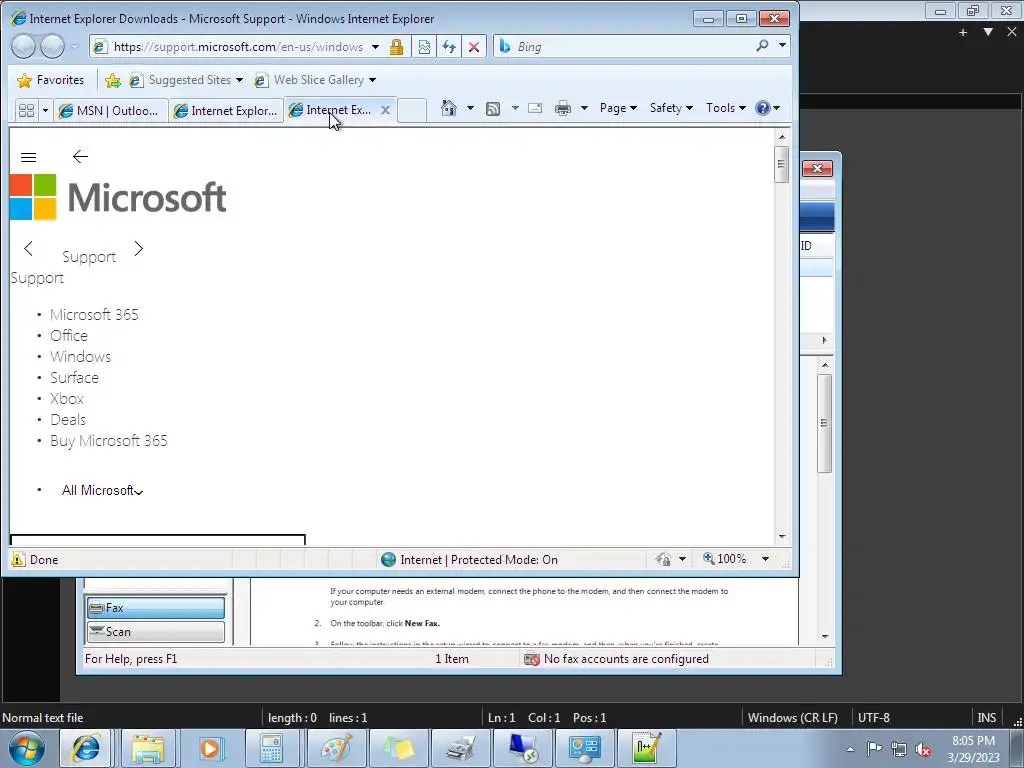The image size is (1024, 768).
Task: Open the Page menu
Action: coord(618,108)
